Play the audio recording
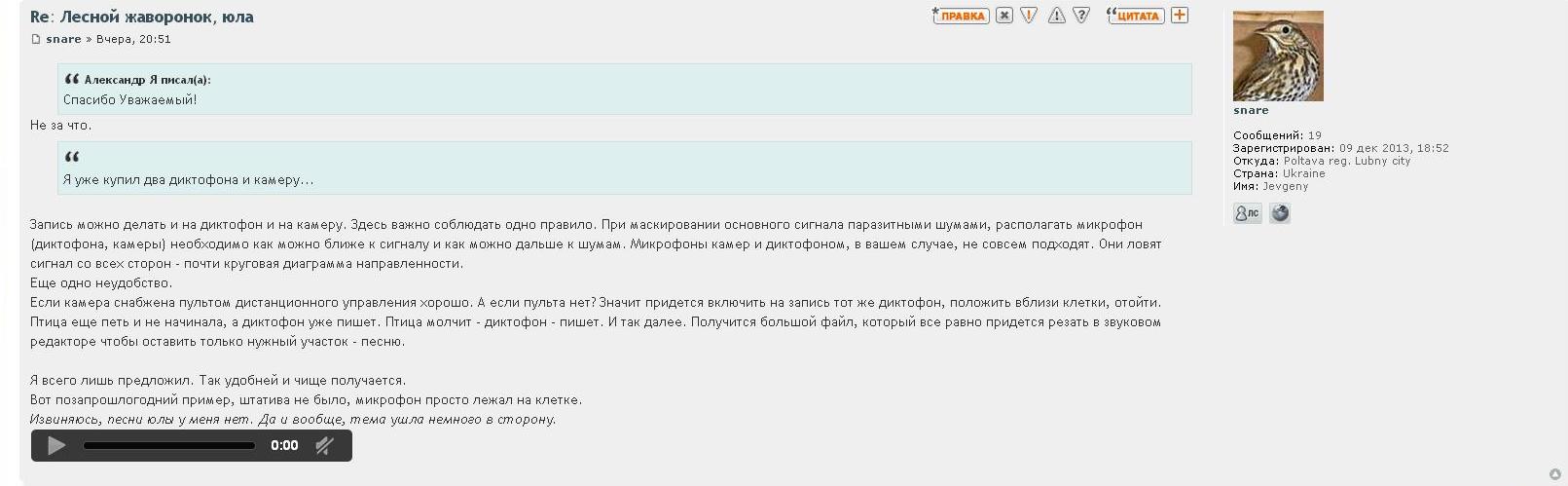1568x486 pixels. pyautogui.click(x=56, y=445)
